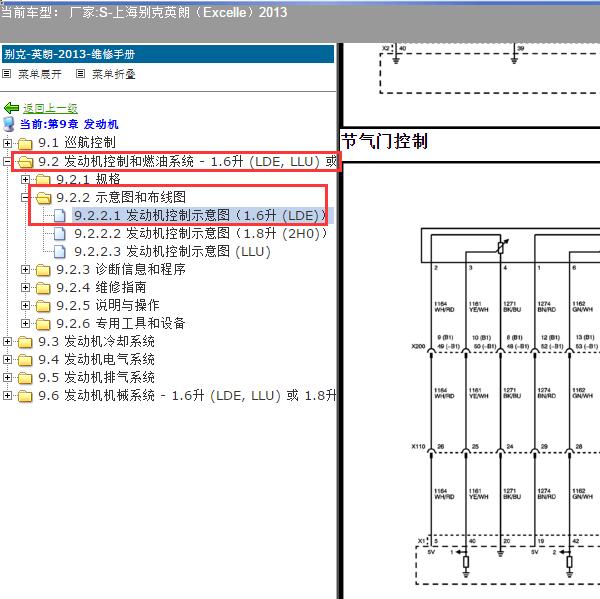Select 9.2.2 示意图和布线图 item
Screen dimensions: 600x599
[121, 197]
